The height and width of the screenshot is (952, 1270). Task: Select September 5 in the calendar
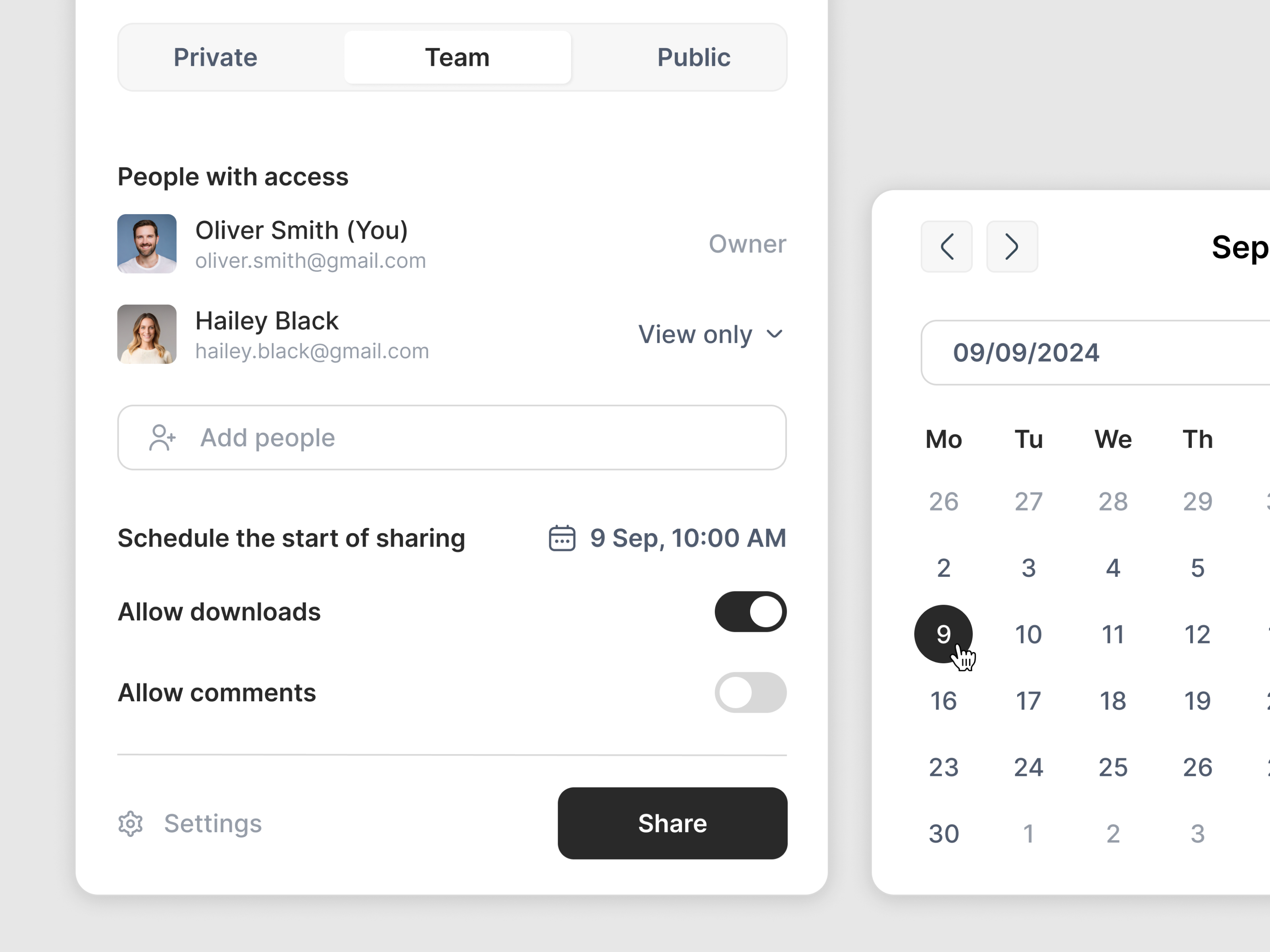tap(1198, 568)
